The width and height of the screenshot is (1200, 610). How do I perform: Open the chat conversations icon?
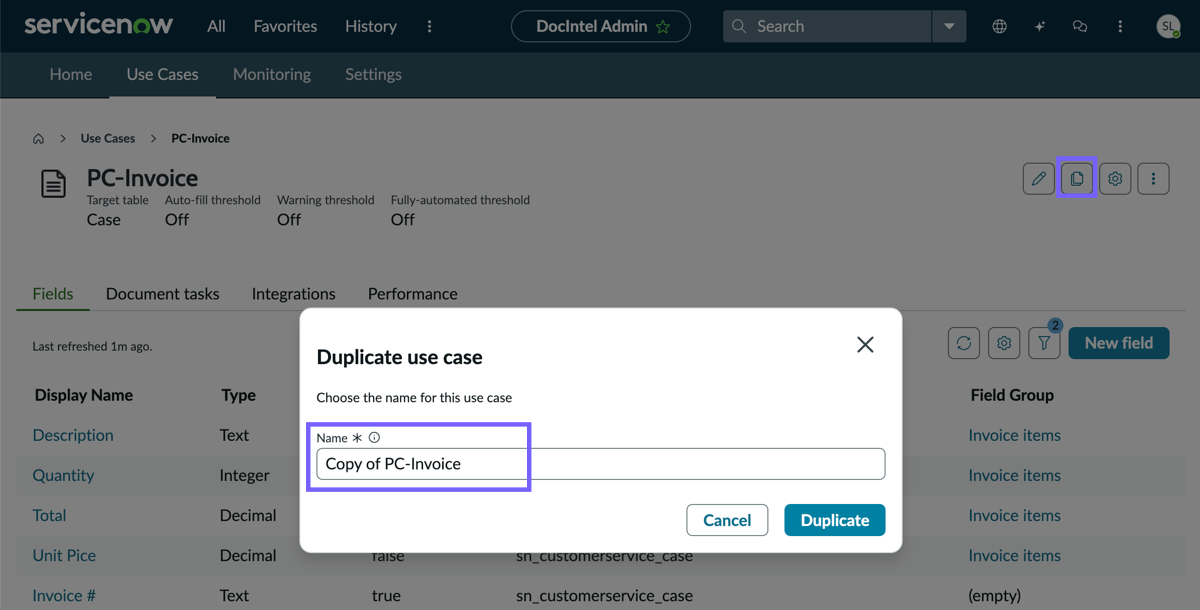(x=1080, y=26)
